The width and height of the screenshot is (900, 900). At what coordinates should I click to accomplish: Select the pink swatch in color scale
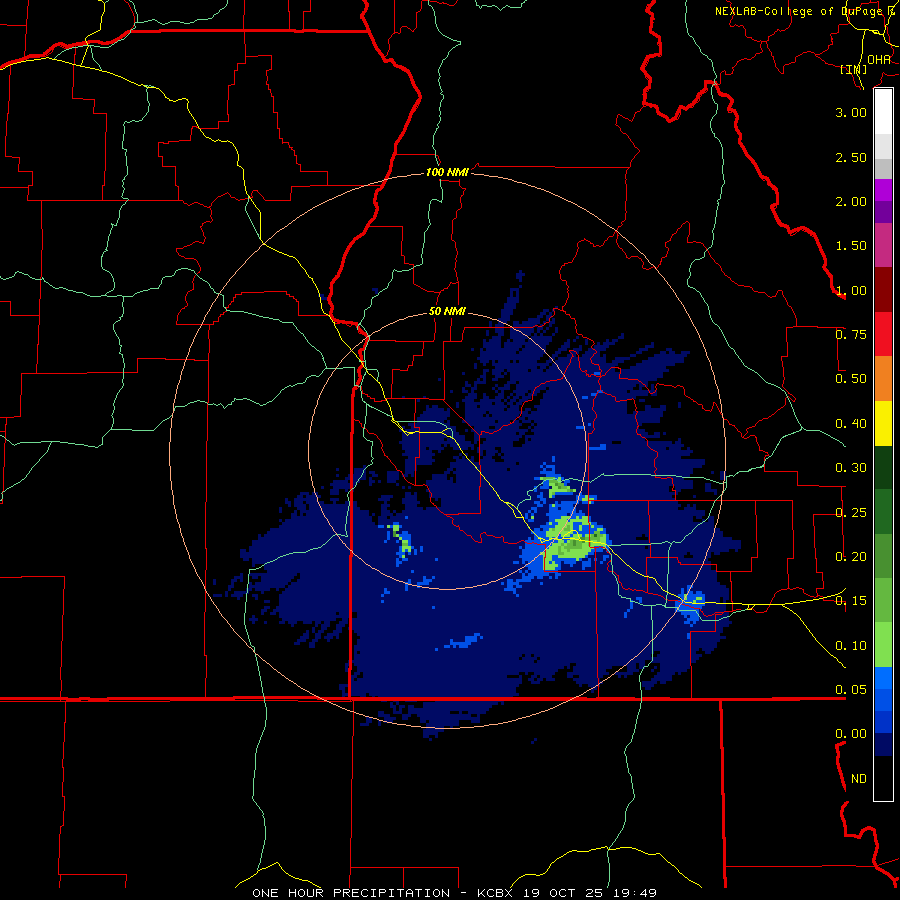click(883, 246)
